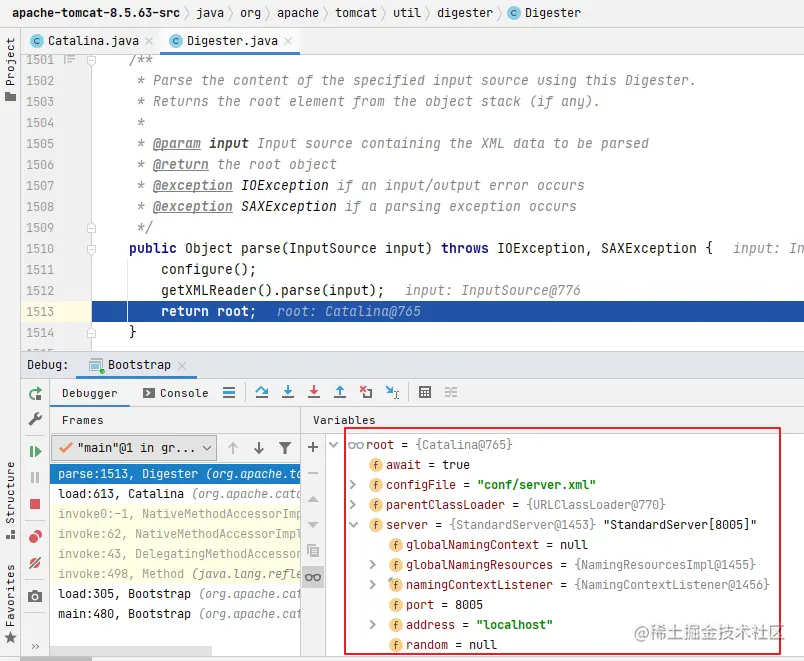
Task: Click Show Execution Point icon
Action: click(x=229, y=393)
